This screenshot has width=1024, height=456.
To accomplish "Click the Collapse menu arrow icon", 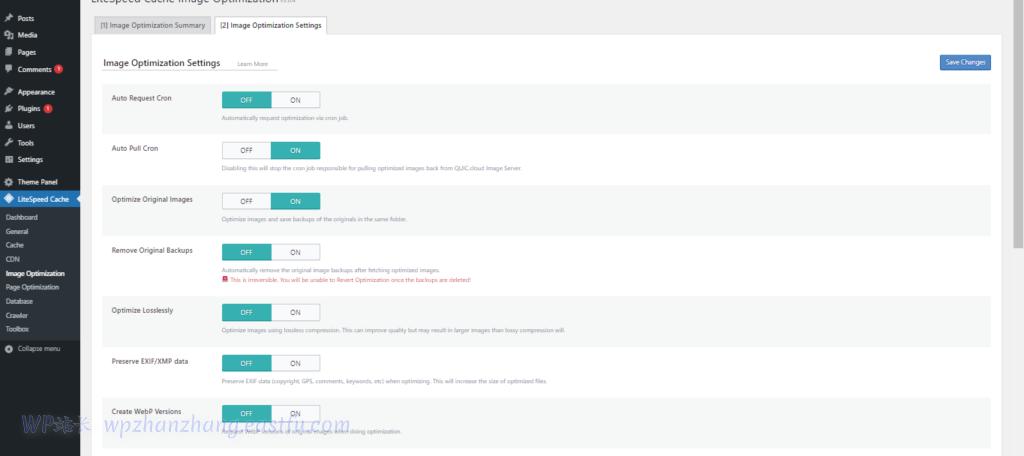I will click(8, 349).
